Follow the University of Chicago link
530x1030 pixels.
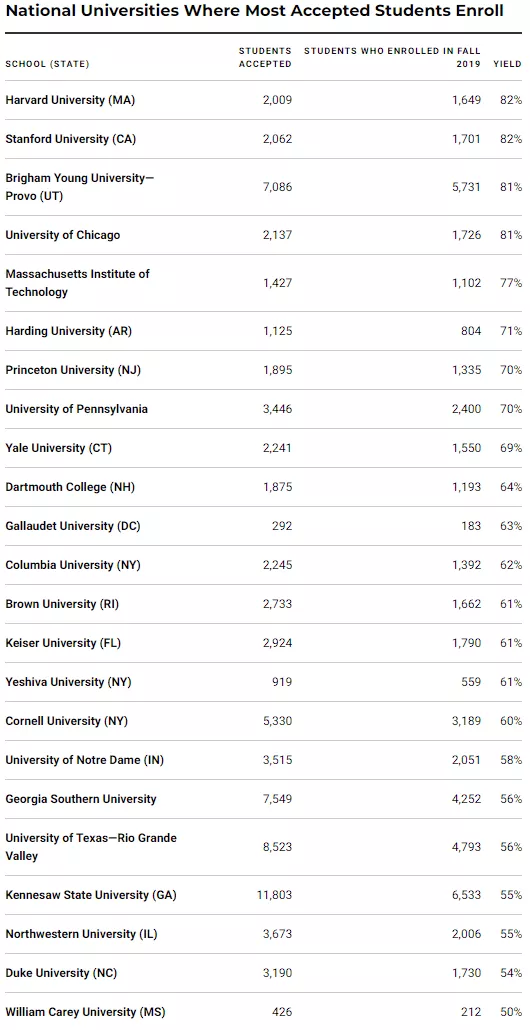pos(63,235)
